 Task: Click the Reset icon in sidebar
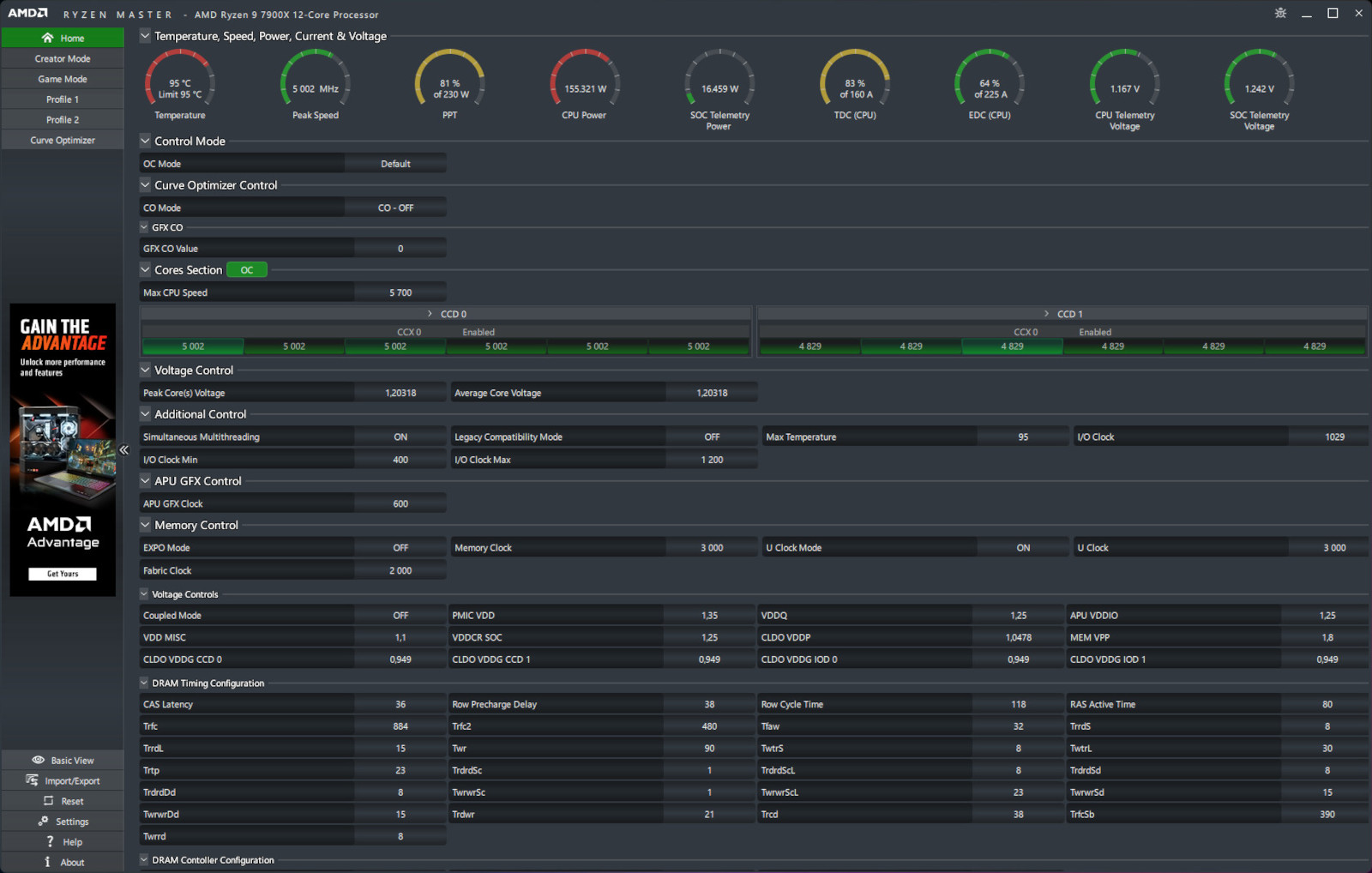pos(48,801)
